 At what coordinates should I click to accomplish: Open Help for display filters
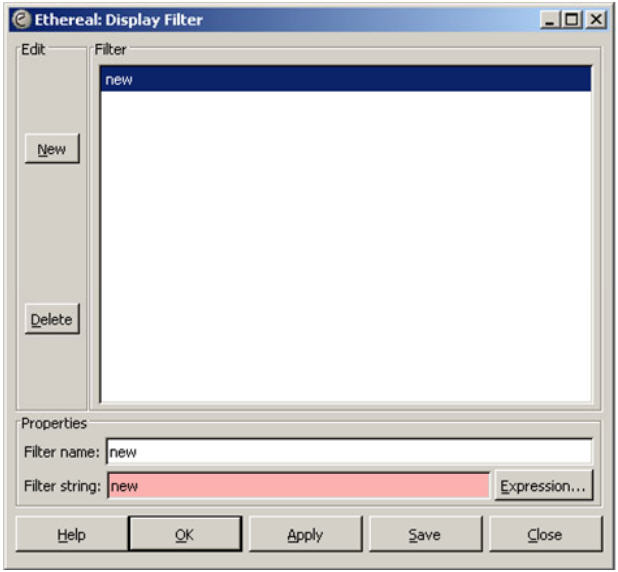71,535
